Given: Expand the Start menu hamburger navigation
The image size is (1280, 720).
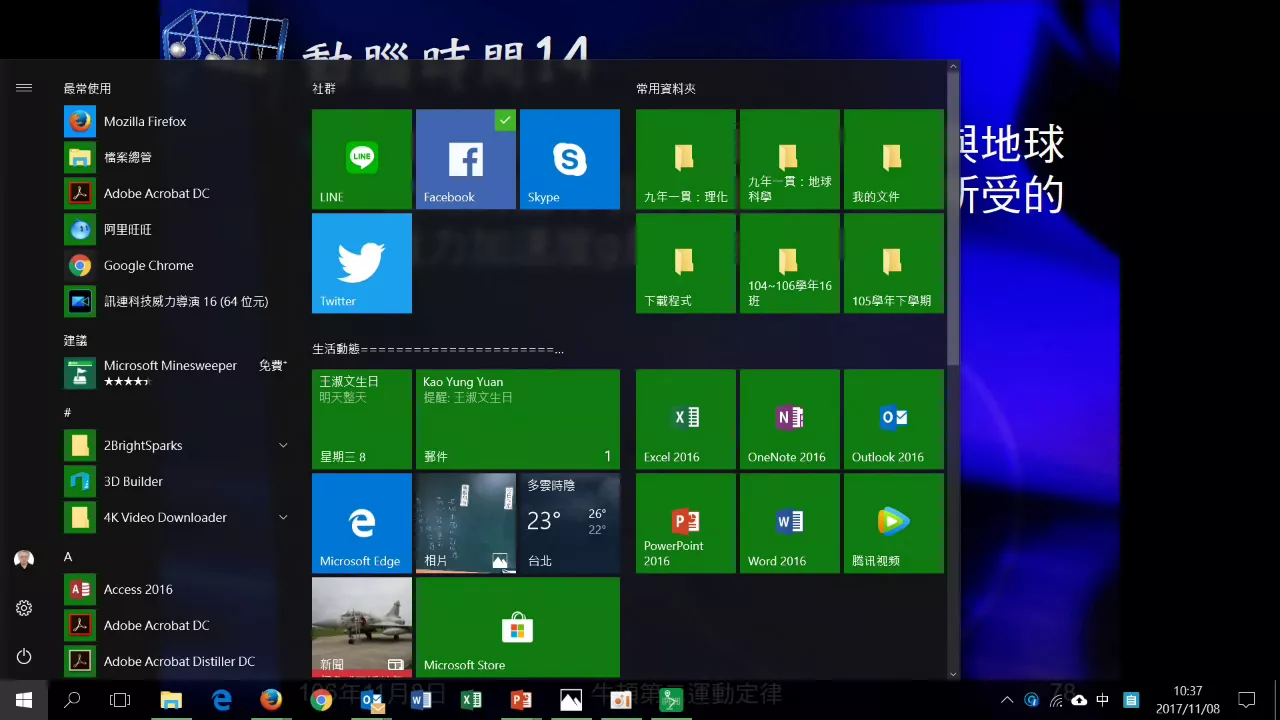Looking at the screenshot, I should (x=24, y=88).
